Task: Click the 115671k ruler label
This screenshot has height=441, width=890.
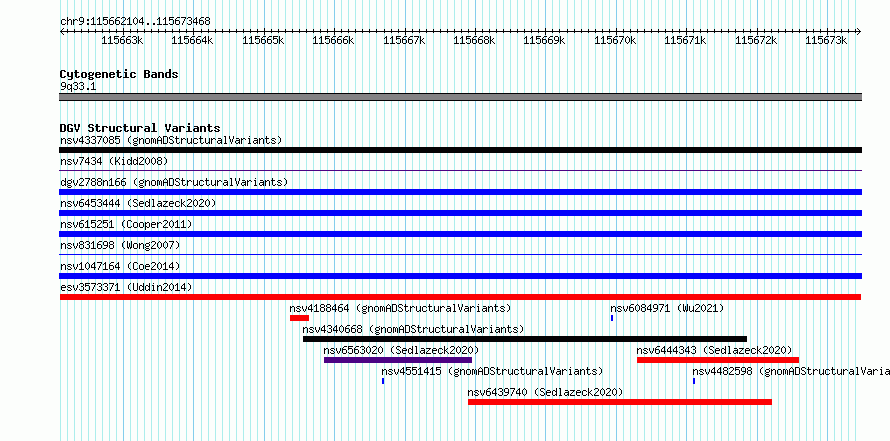Action: 686,40
